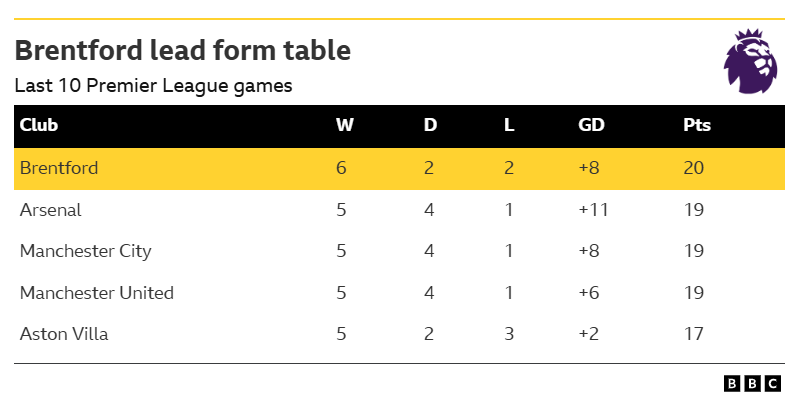
Task: Click the D column header
Action: coord(430,126)
